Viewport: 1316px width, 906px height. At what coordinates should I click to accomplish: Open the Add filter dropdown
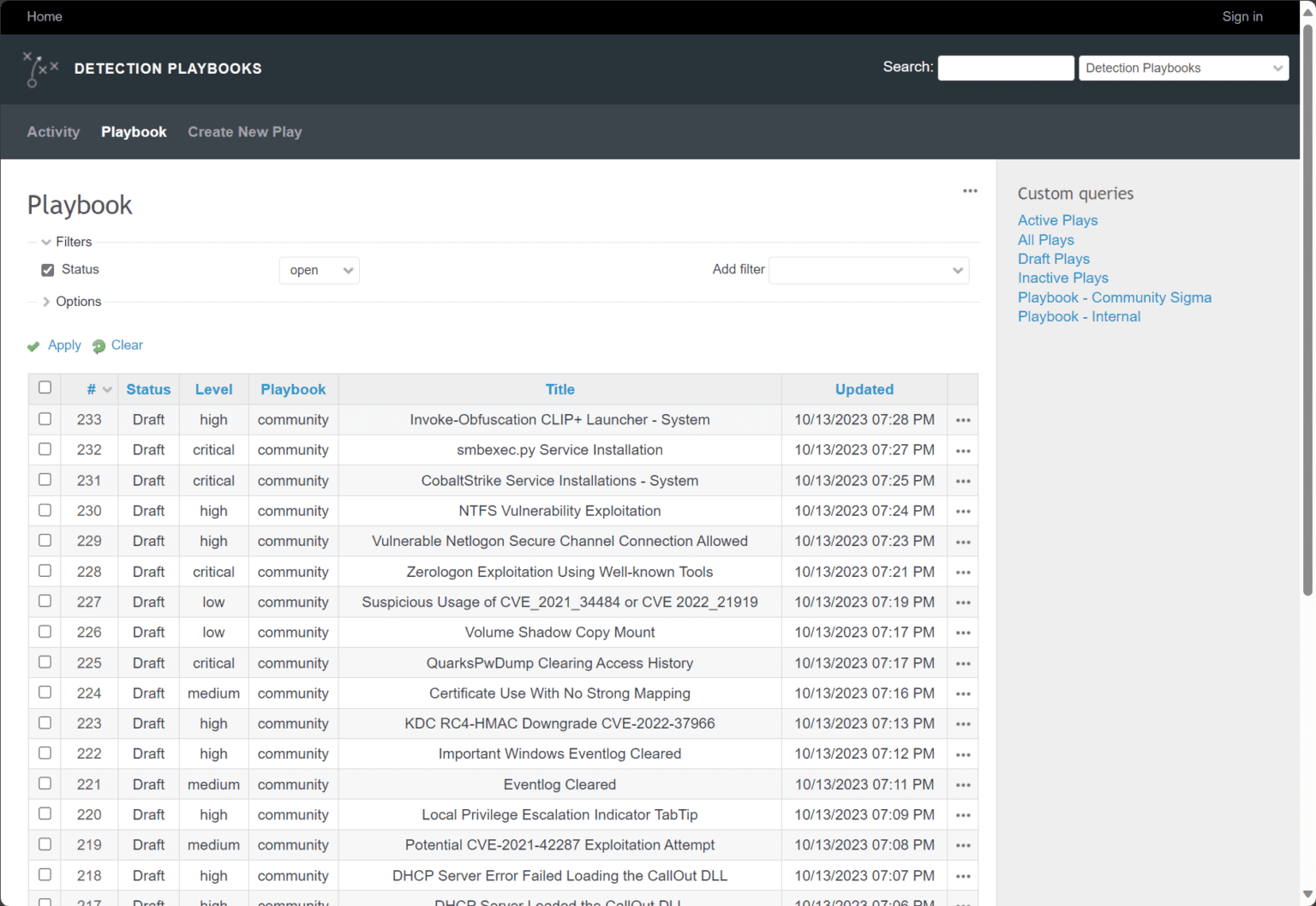click(868, 270)
